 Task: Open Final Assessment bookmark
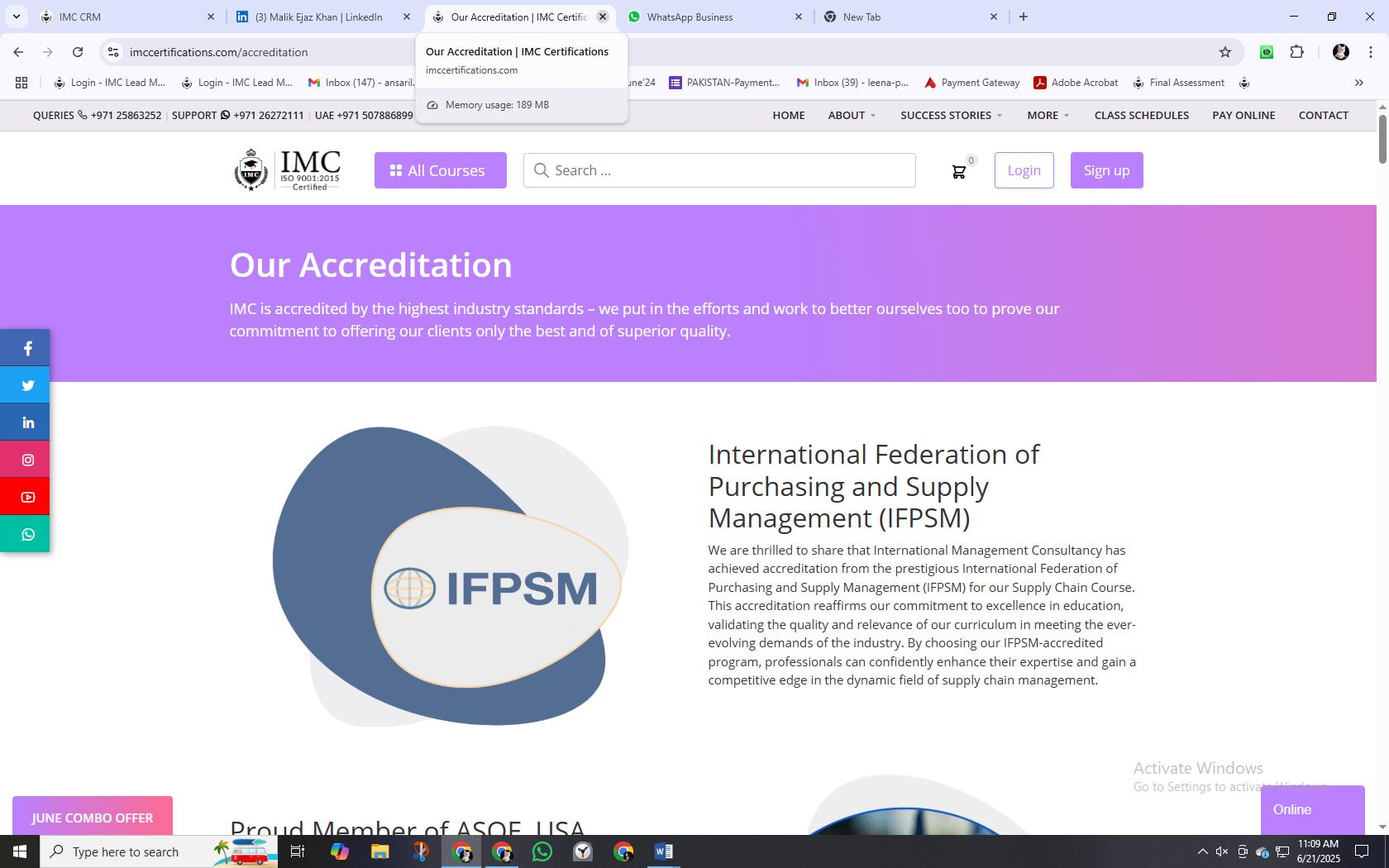coord(1178,83)
